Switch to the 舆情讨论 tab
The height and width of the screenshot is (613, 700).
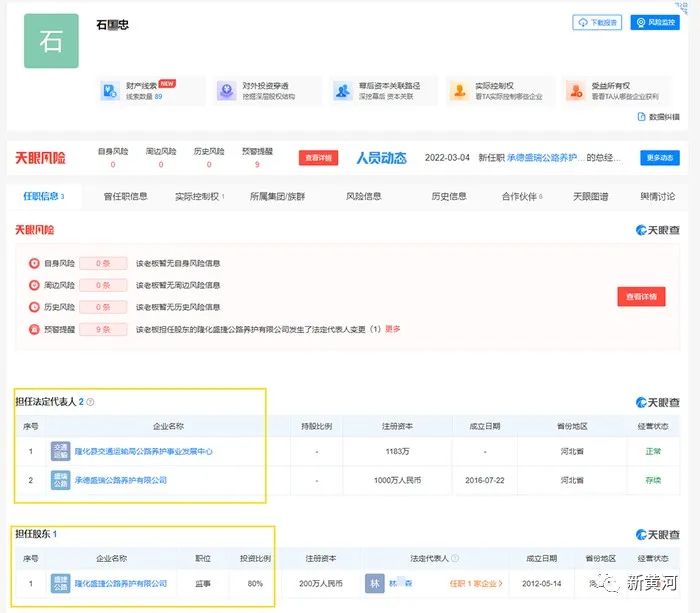tap(657, 196)
